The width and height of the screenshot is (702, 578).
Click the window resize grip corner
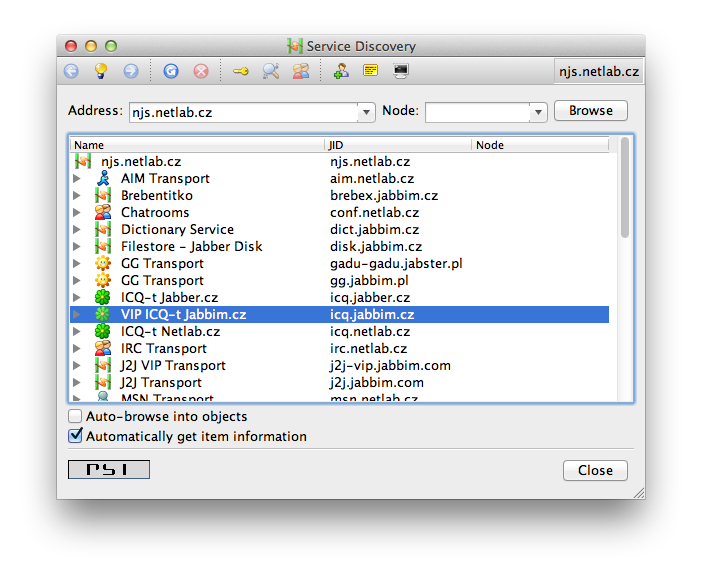(x=639, y=493)
